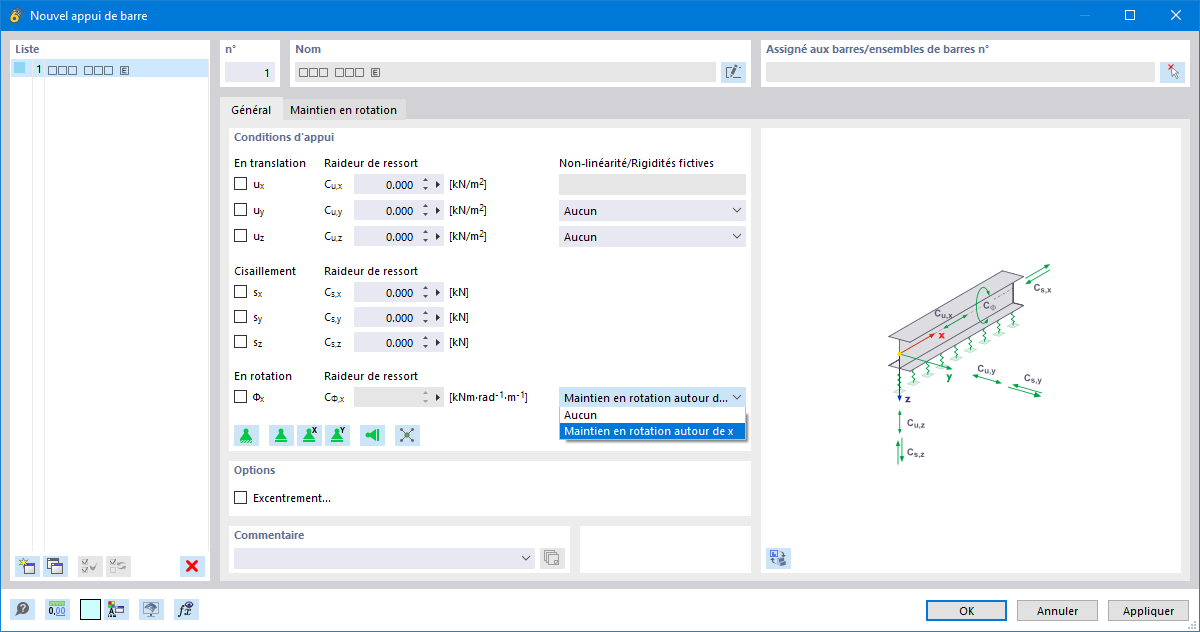The height and width of the screenshot is (632, 1200).
Task: Click cyan color square in list row
Action: coord(19,69)
